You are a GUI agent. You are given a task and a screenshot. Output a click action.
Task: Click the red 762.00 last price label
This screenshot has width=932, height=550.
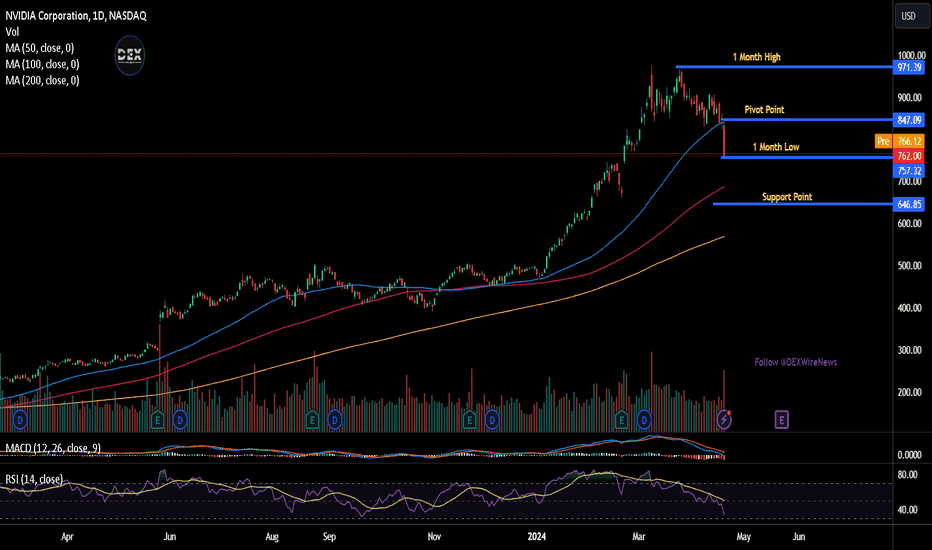pyautogui.click(x=909, y=156)
